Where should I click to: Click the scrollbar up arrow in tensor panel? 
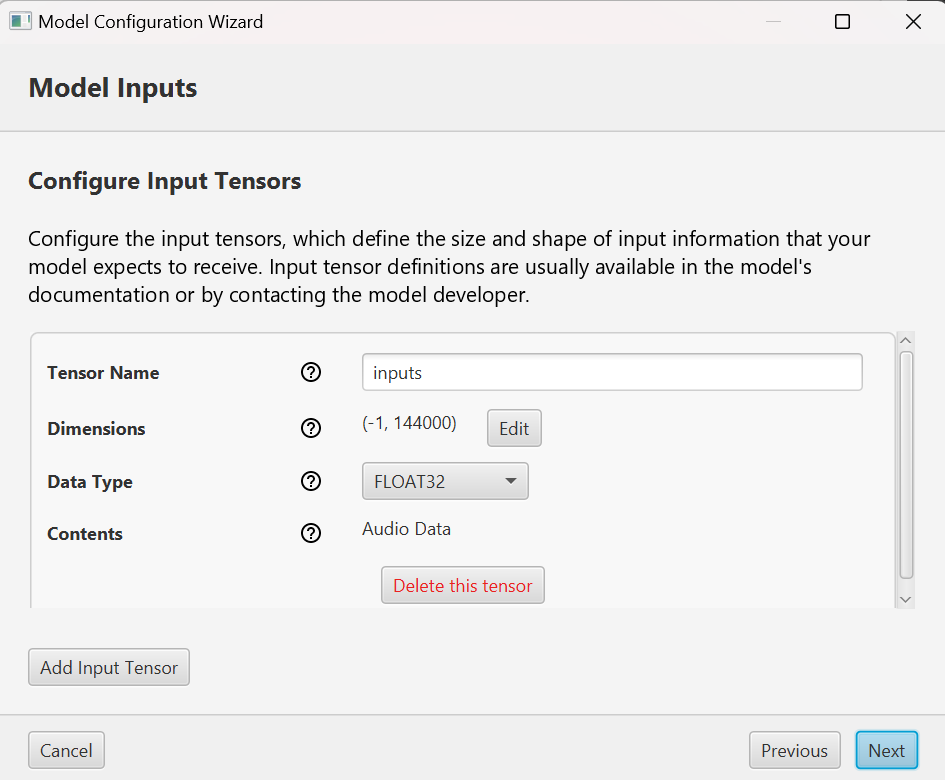tap(906, 341)
